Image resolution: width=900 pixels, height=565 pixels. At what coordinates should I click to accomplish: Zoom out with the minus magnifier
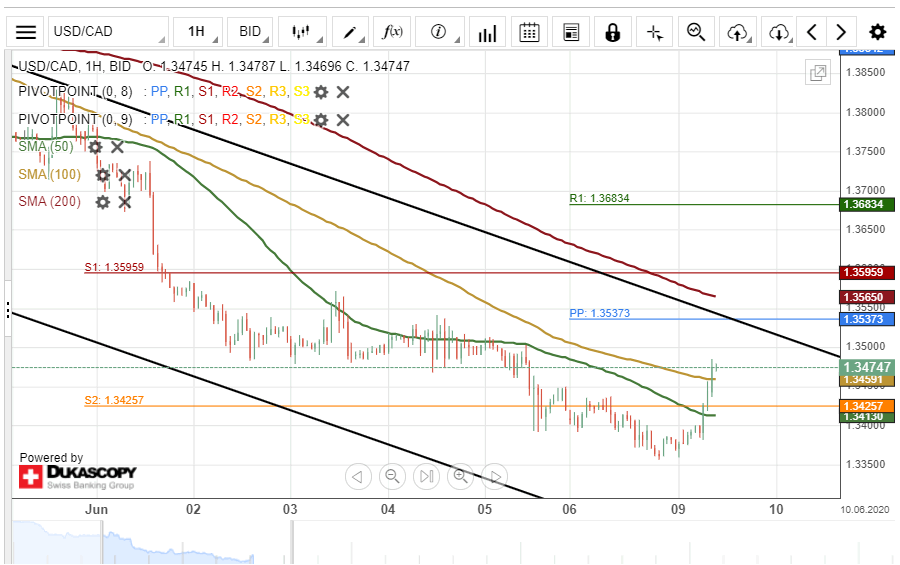[392, 477]
